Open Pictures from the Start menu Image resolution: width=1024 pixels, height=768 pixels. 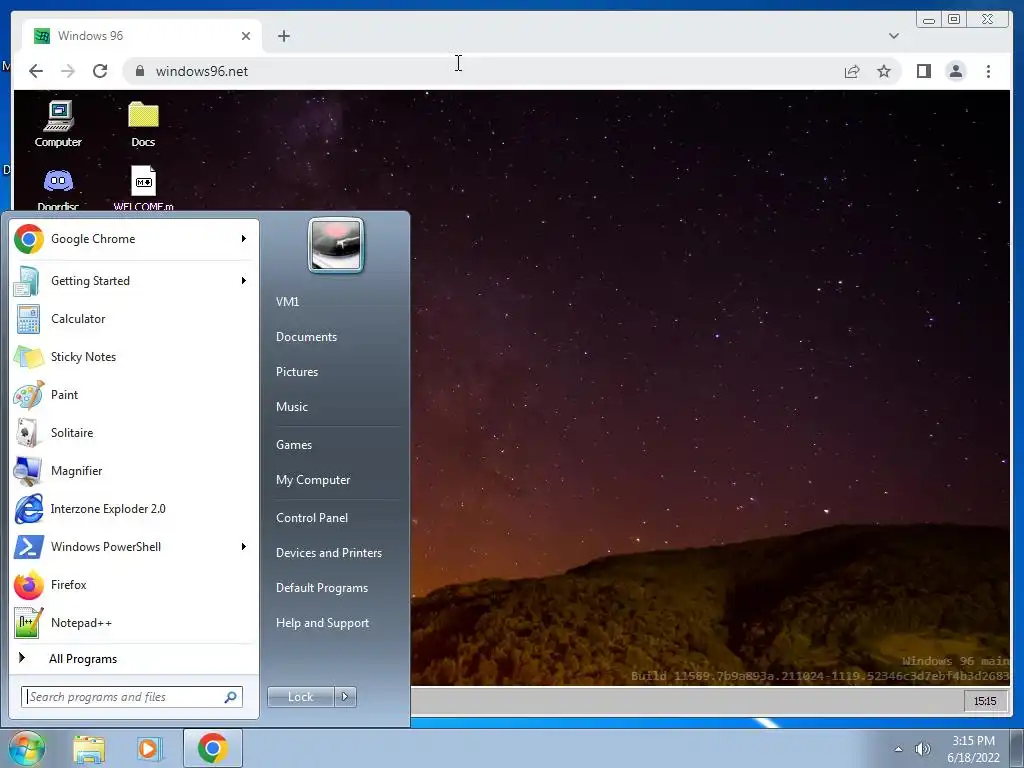297,372
